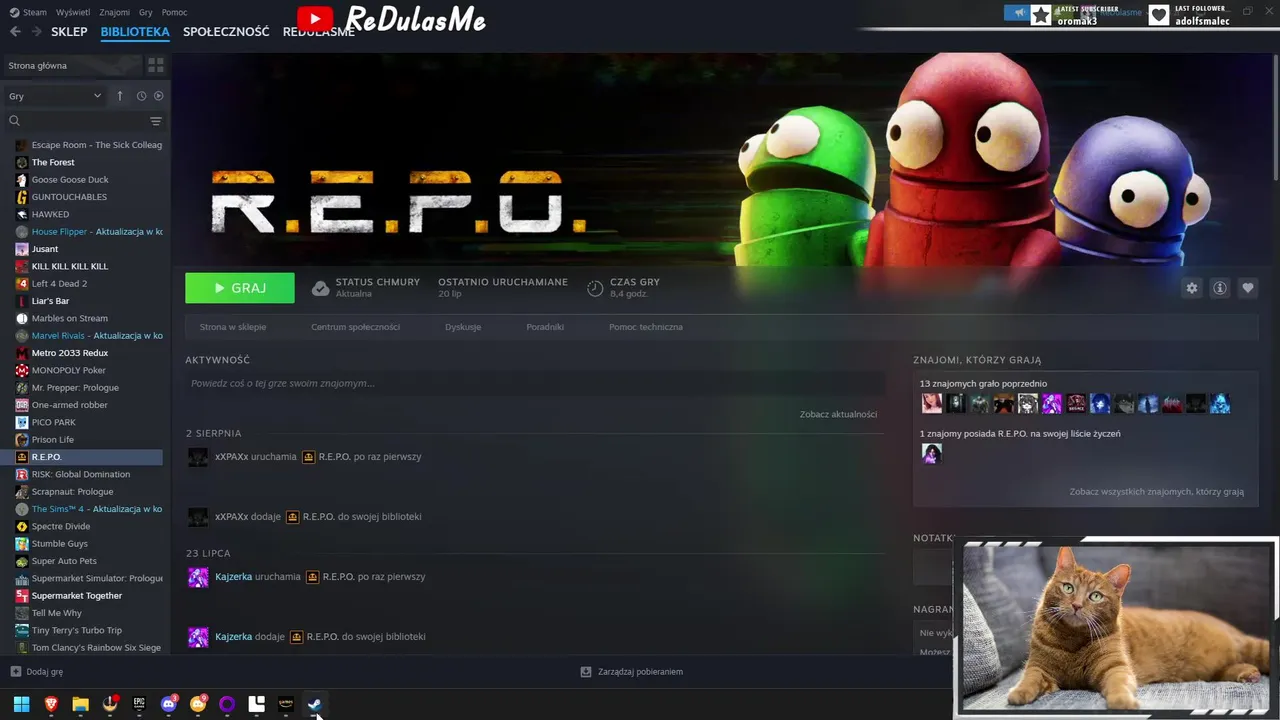Click first friend avatar in played-previously row
Viewport: 1280px width, 720px height.
click(x=931, y=403)
